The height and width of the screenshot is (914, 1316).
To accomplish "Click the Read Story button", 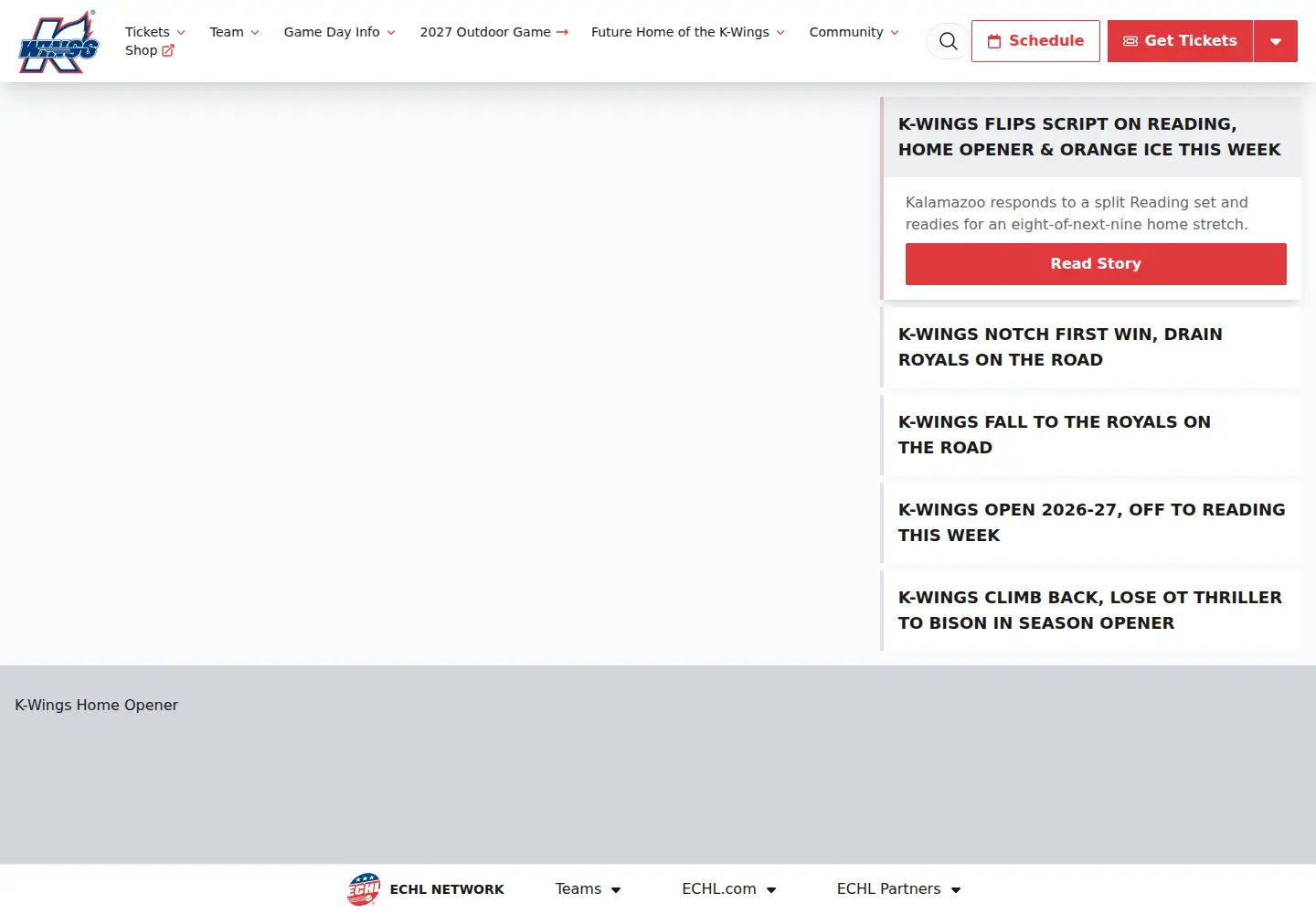I will [x=1096, y=264].
